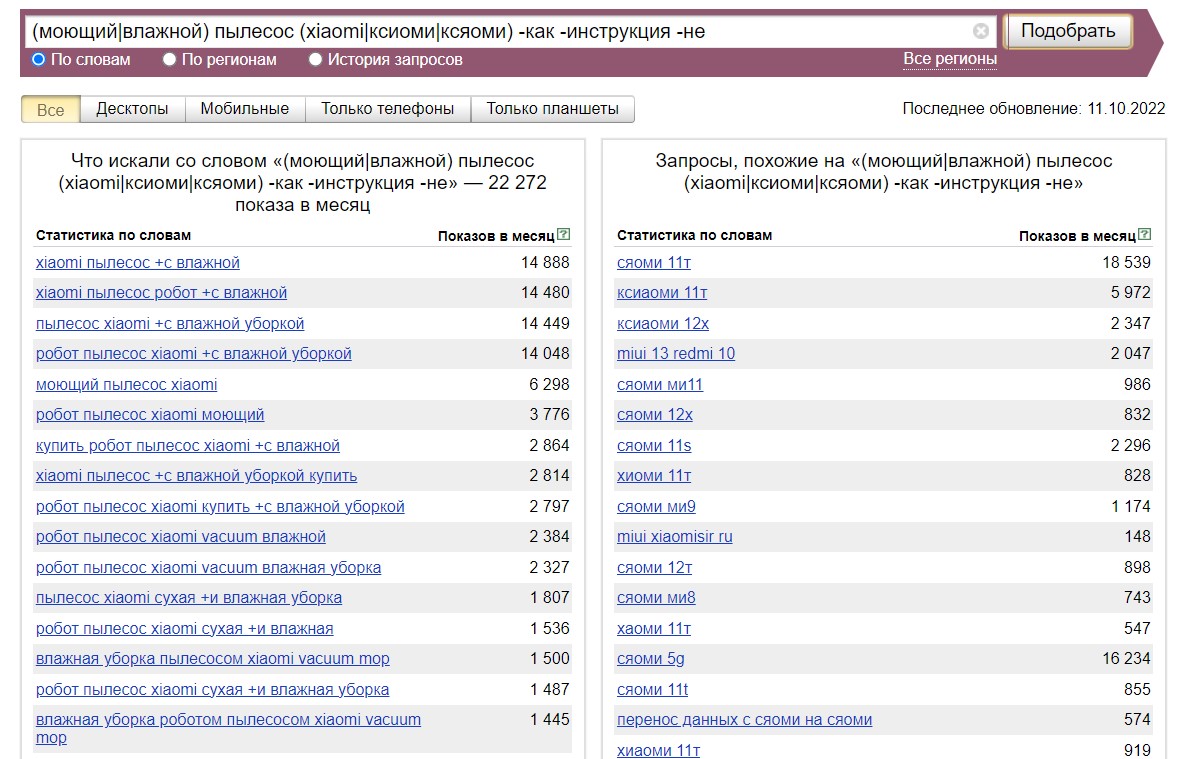This screenshot has height=759, width=1194.
Task: Open similar query 'хиаоми 11т'
Action: click(x=659, y=750)
